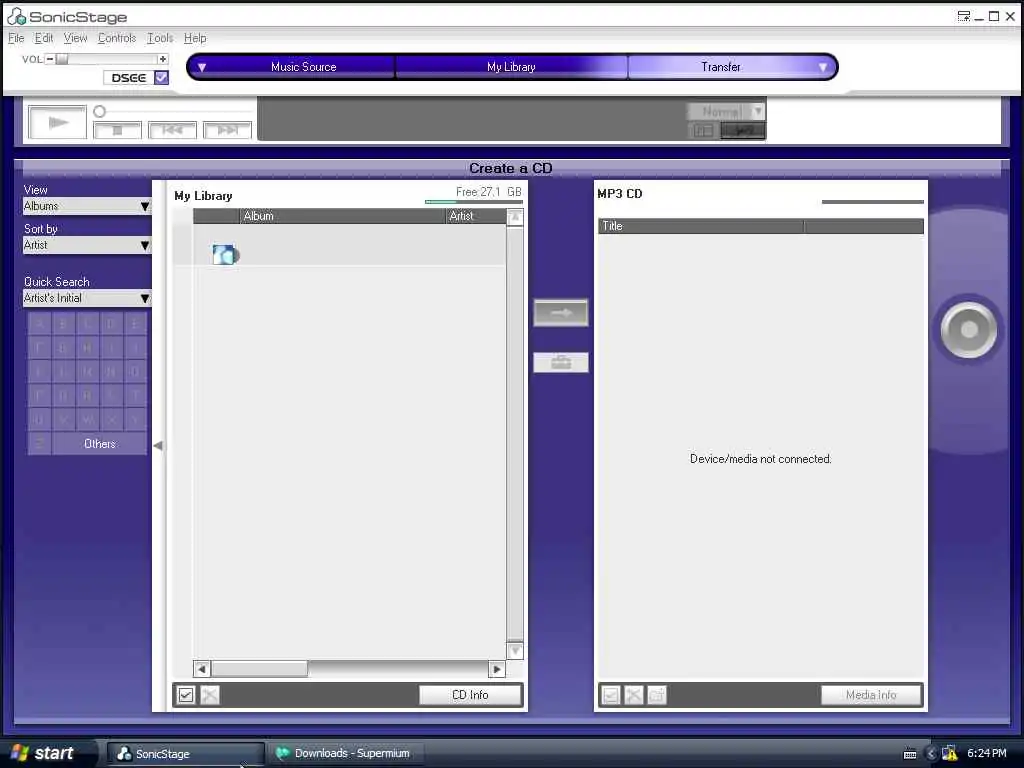Click the delete X icon in My Library

point(210,695)
